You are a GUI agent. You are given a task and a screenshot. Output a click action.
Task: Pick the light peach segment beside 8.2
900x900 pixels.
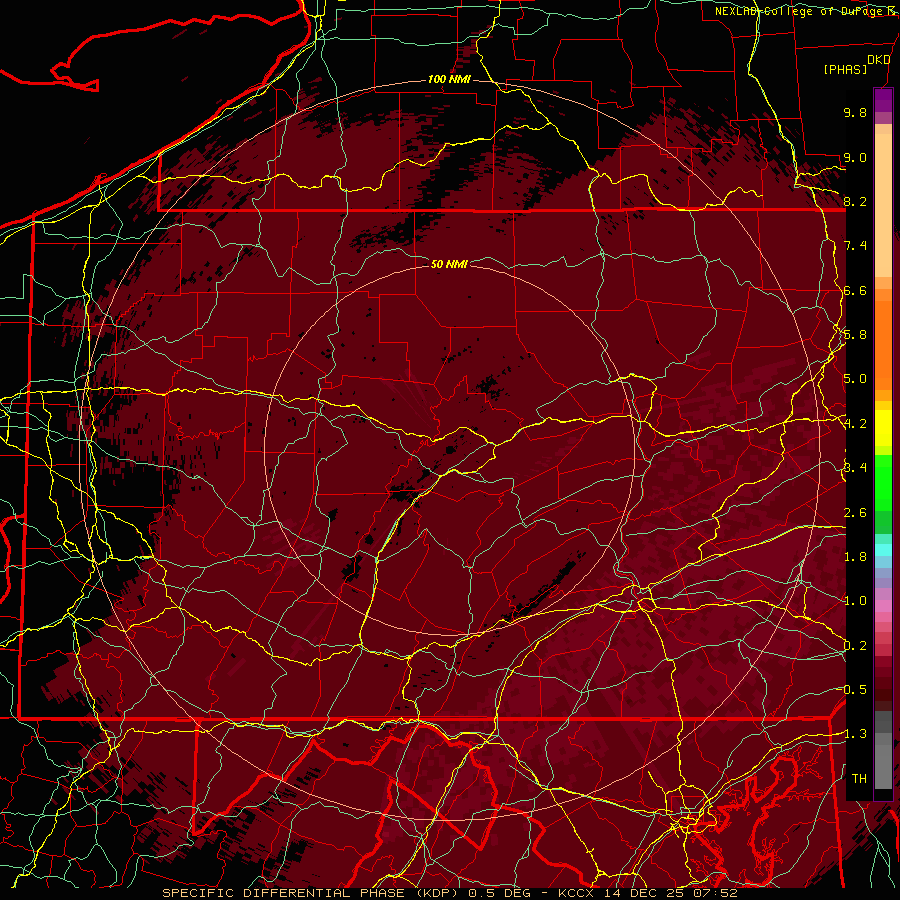[x=883, y=205]
